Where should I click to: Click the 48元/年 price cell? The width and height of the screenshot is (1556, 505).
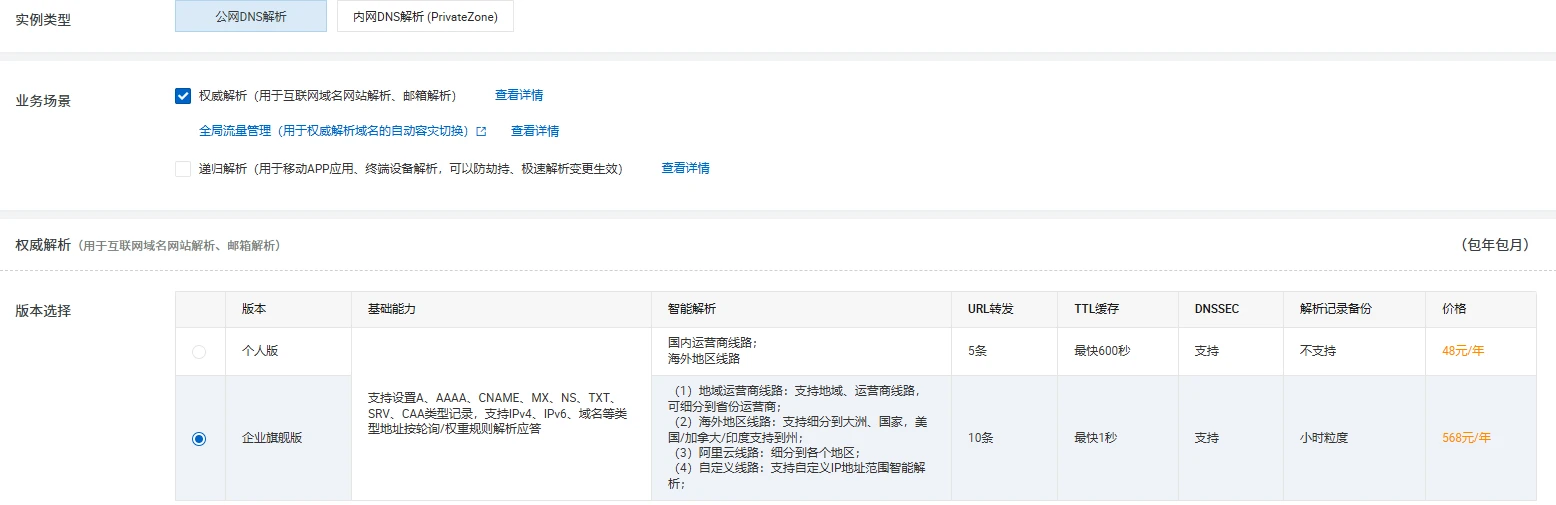(1461, 352)
